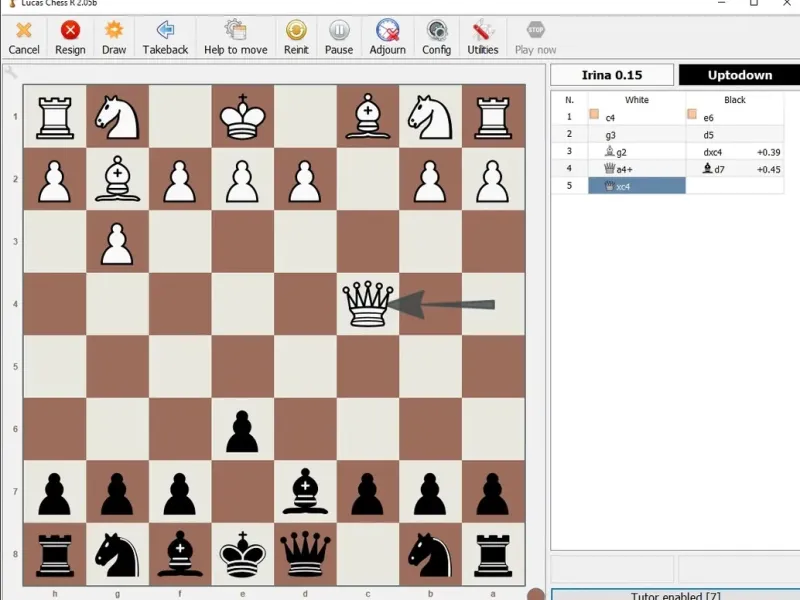Select the white rook on h1

(x=55, y=117)
